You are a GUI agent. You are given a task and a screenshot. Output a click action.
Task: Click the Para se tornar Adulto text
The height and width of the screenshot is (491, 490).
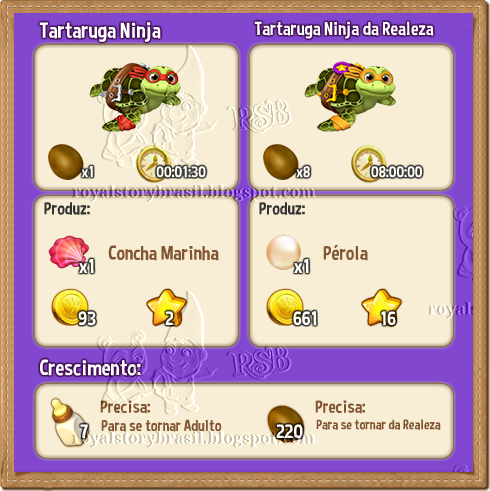[161, 426]
